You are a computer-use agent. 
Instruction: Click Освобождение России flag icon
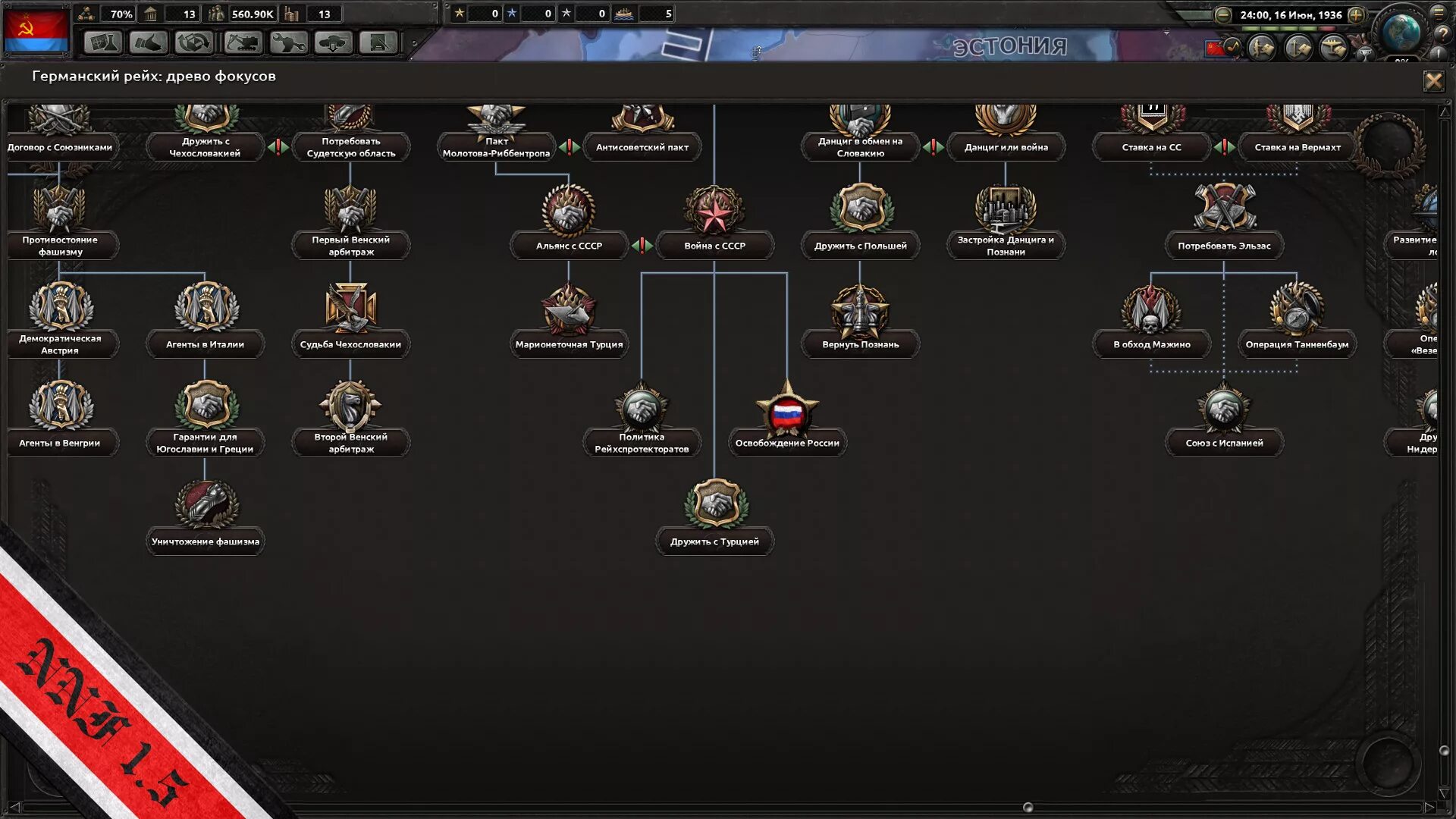click(787, 409)
